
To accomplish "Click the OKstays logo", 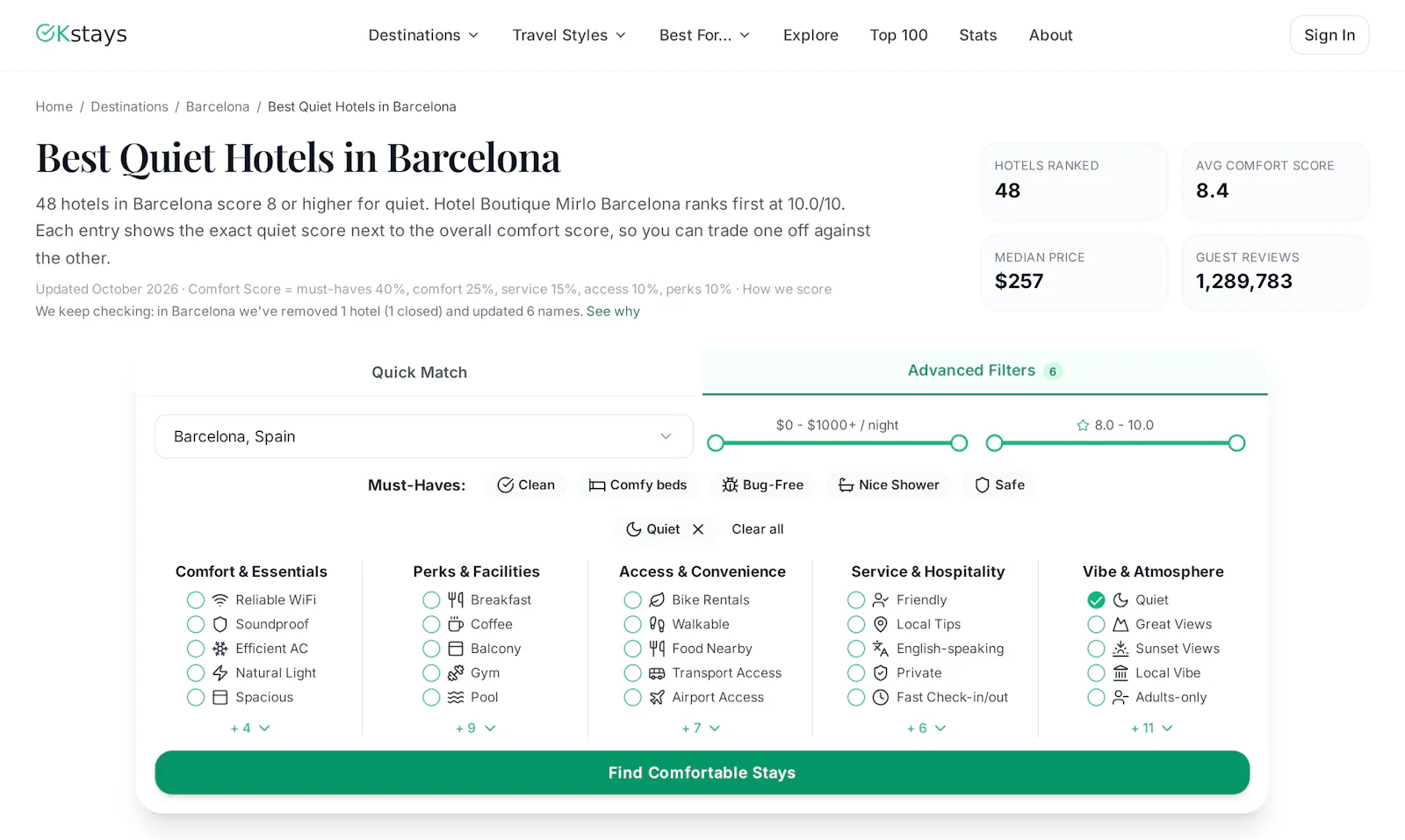I will pyautogui.click(x=81, y=34).
